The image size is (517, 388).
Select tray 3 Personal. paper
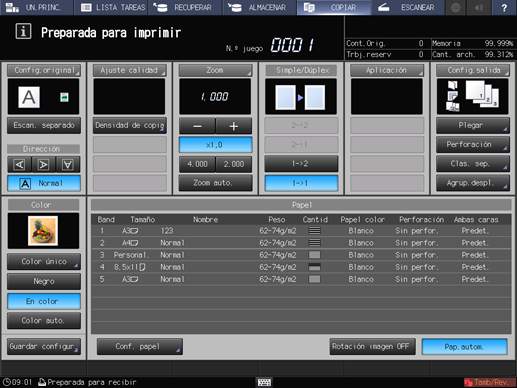301,255
